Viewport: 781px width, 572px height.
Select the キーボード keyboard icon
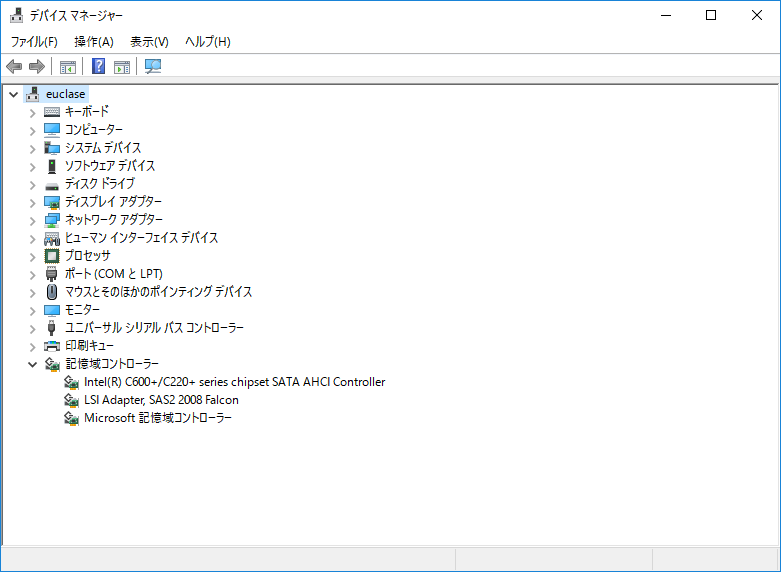(x=52, y=112)
